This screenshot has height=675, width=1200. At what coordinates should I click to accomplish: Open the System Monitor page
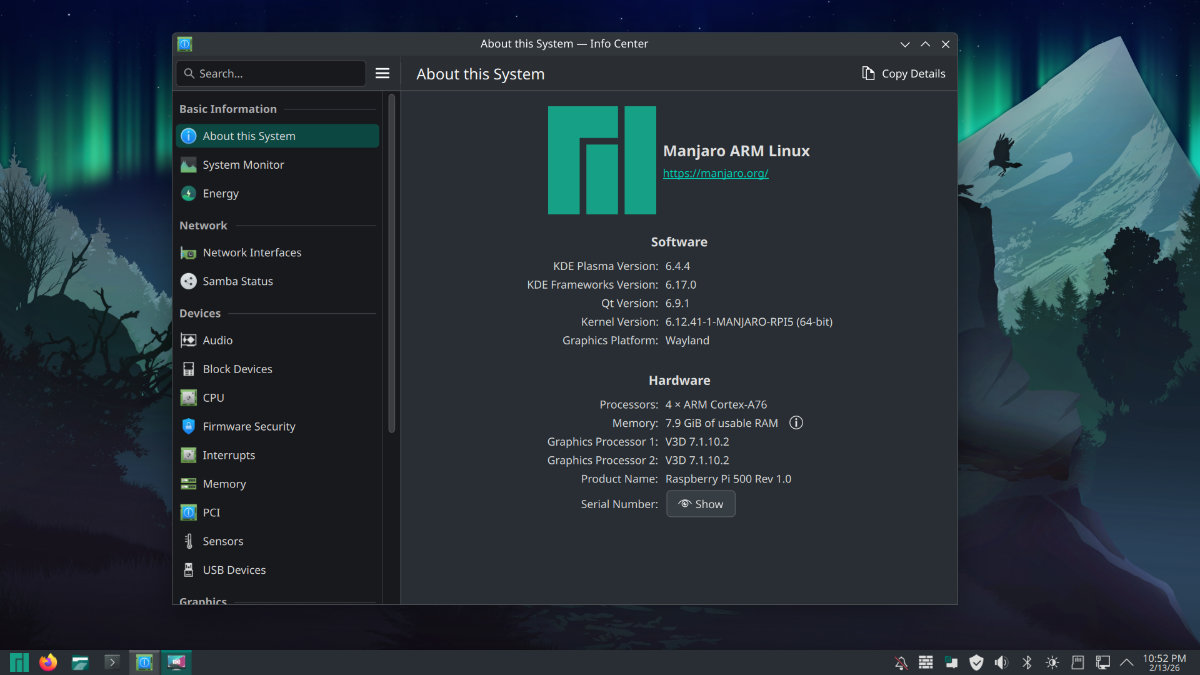(x=277, y=165)
